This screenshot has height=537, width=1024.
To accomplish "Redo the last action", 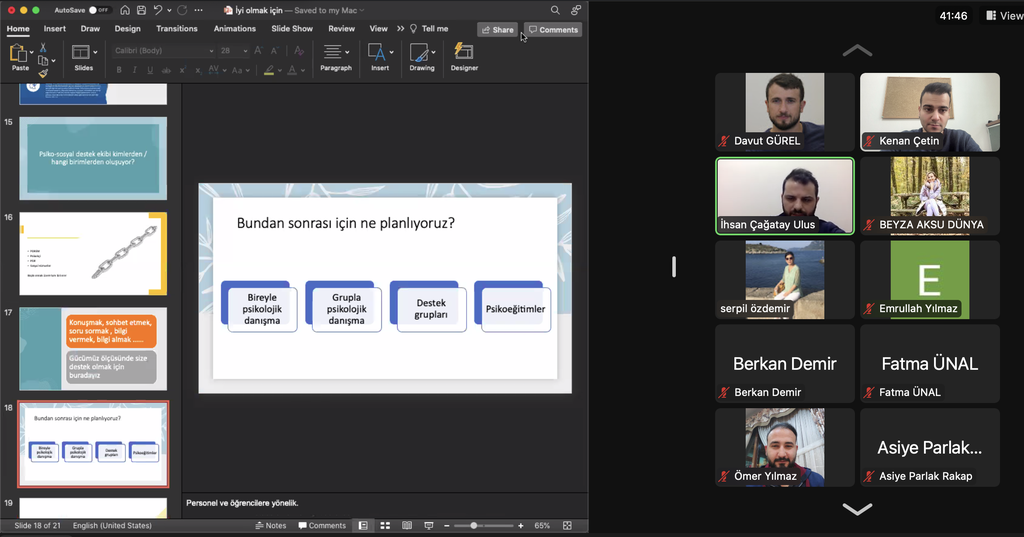I will tap(182, 10).
